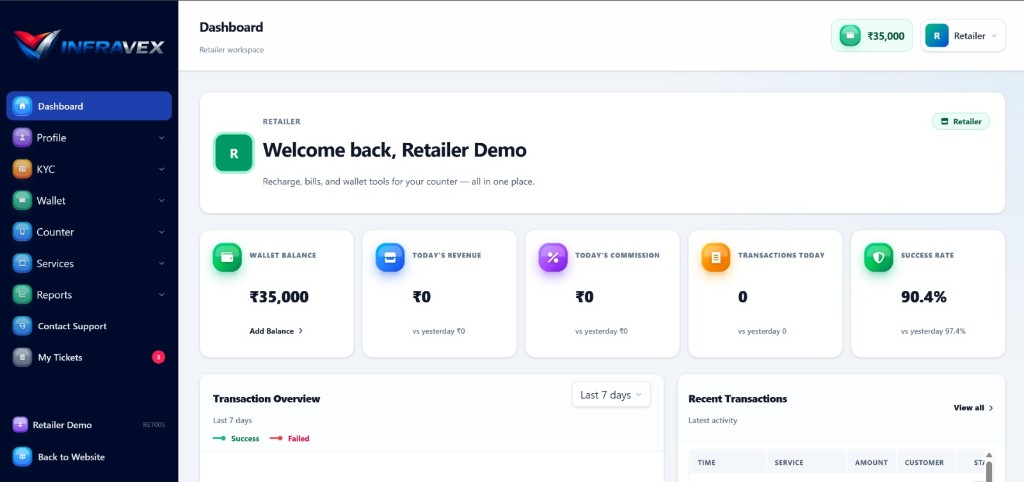
Task: Click the Services icon in sidebar
Action: pyautogui.click(x=22, y=263)
